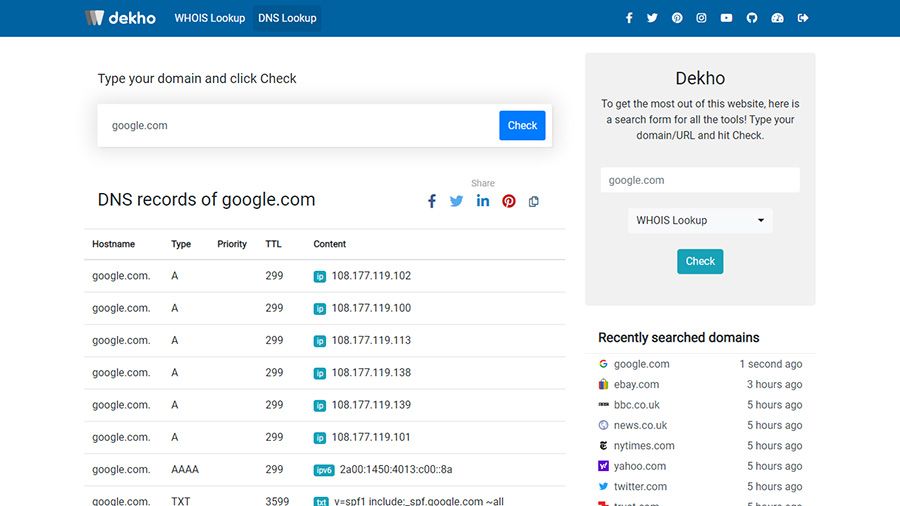Screen dimensions: 900x506
Task: Click the sign-out icon in header
Action: 803,18
